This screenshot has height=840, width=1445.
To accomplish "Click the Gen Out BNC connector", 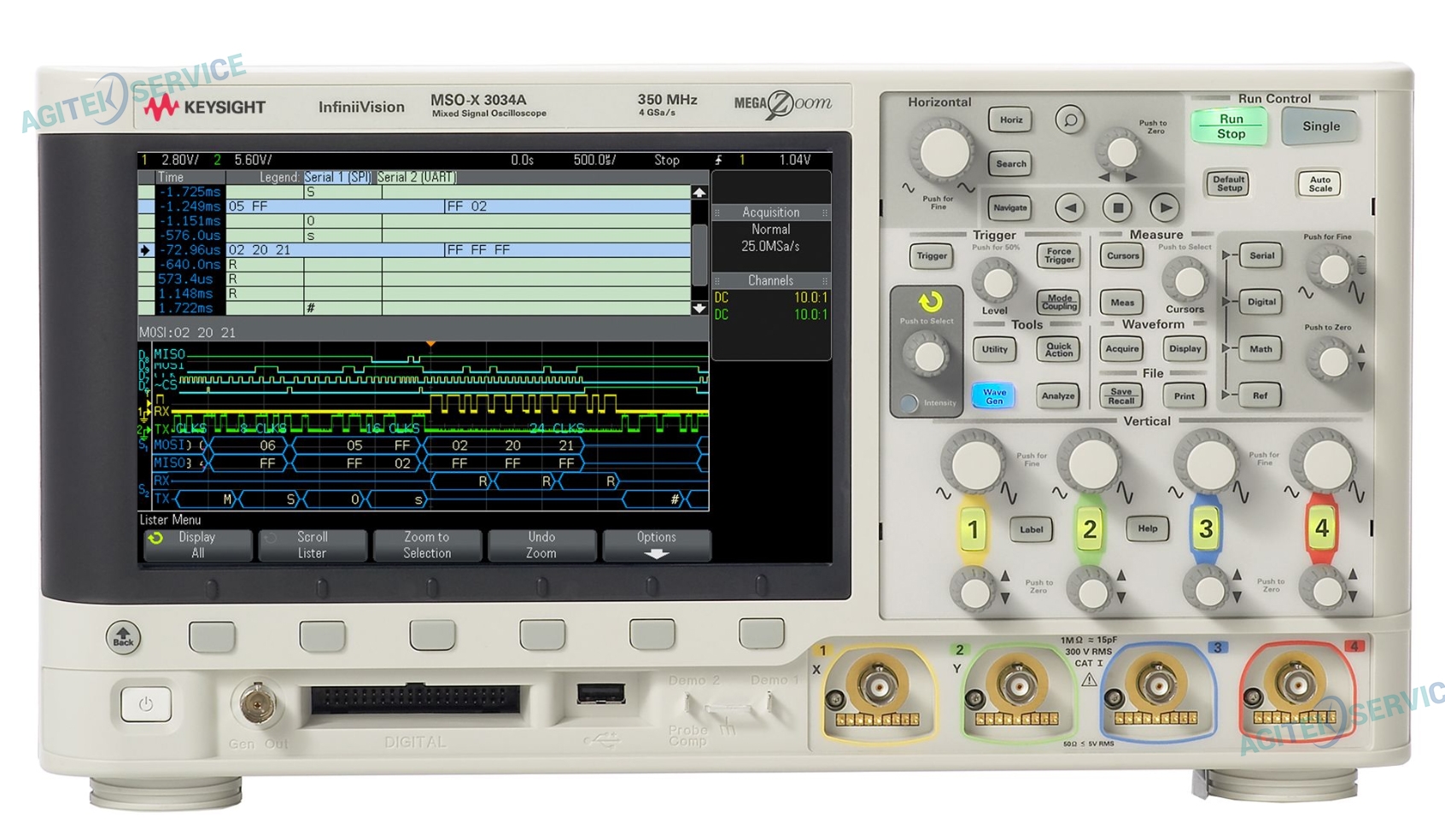I will click(x=257, y=703).
